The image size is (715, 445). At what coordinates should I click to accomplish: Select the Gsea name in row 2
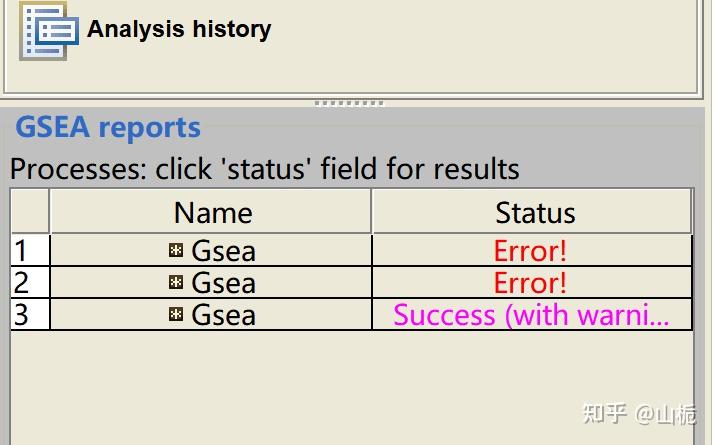click(223, 282)
